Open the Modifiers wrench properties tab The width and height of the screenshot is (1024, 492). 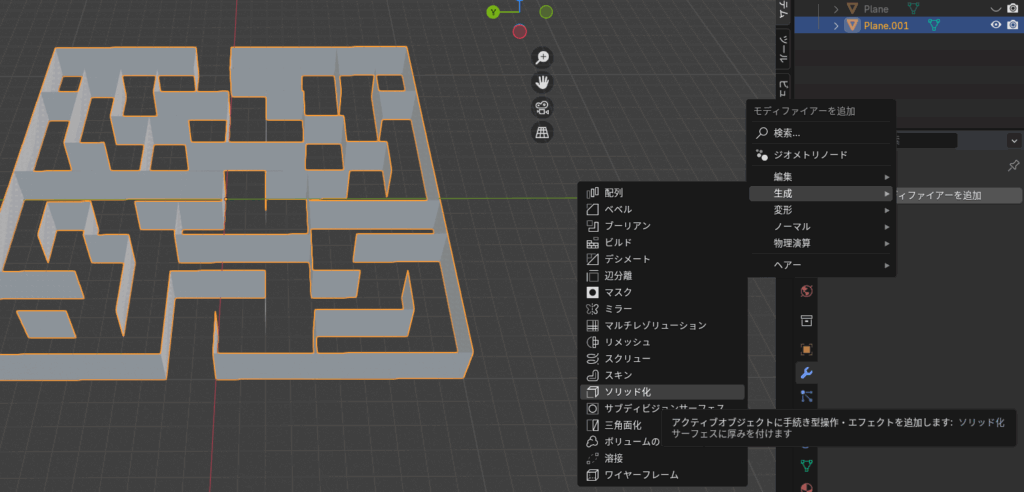pyautogui.click(x=807, y=373)
